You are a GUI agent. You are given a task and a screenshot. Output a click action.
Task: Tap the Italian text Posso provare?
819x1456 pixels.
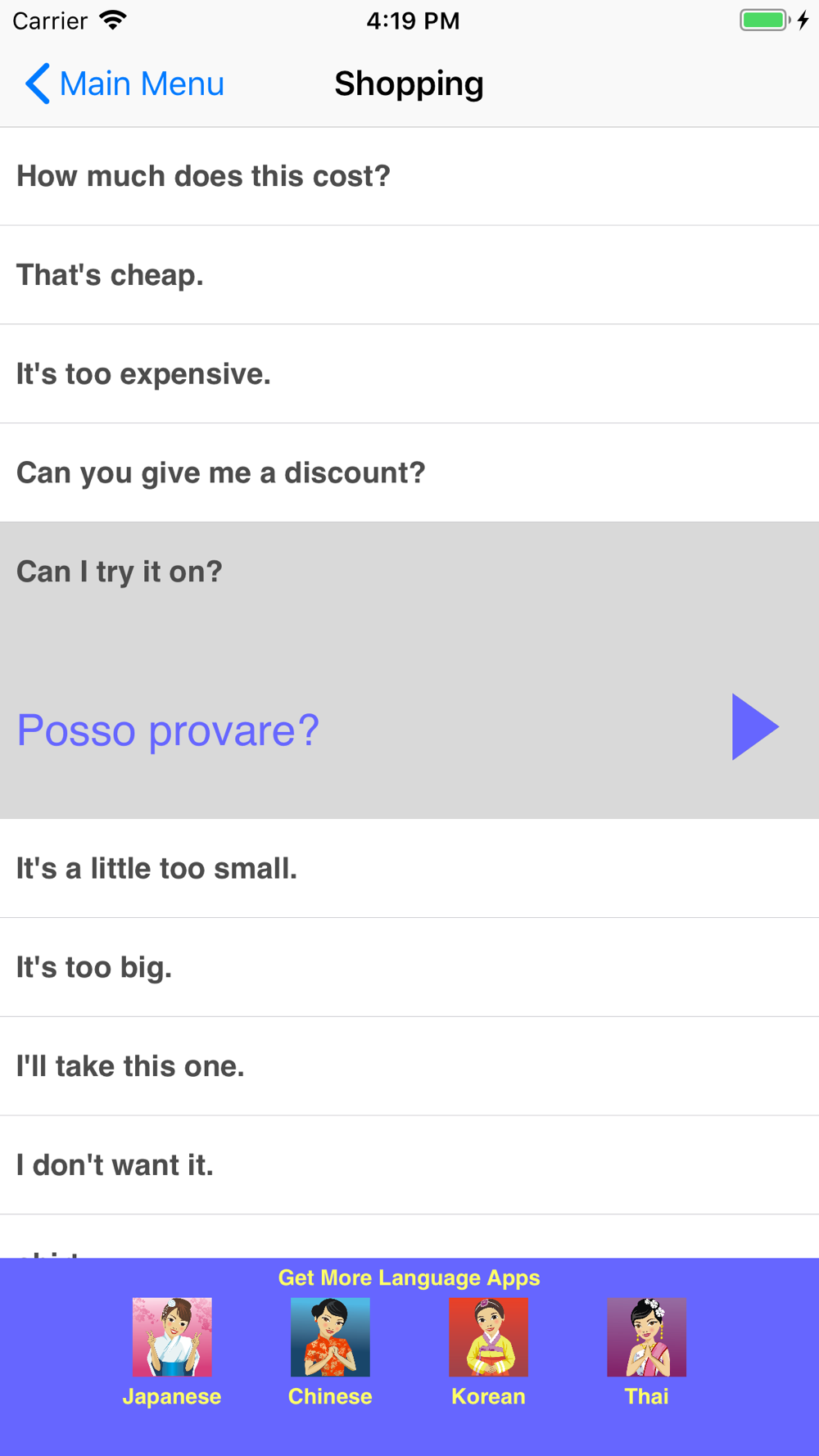(168, 730)
